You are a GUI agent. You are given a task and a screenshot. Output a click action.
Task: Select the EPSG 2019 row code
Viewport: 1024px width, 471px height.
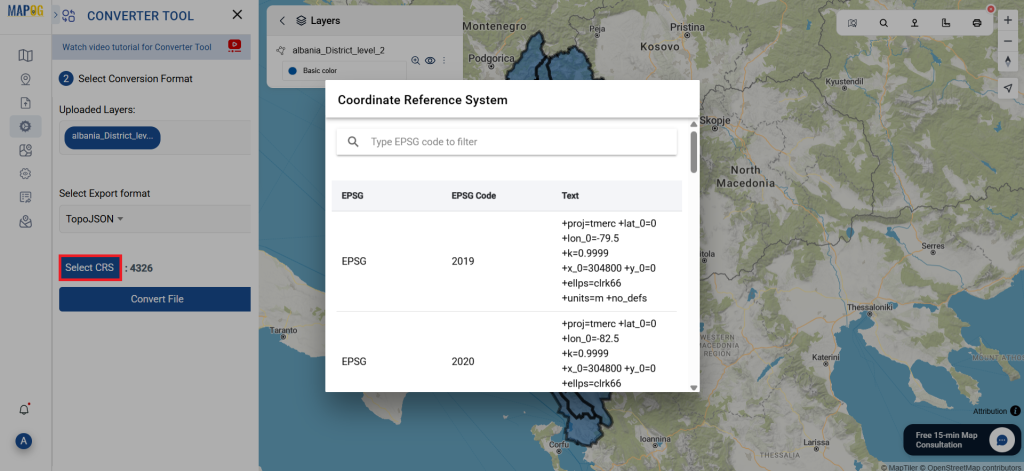(462, 261)
